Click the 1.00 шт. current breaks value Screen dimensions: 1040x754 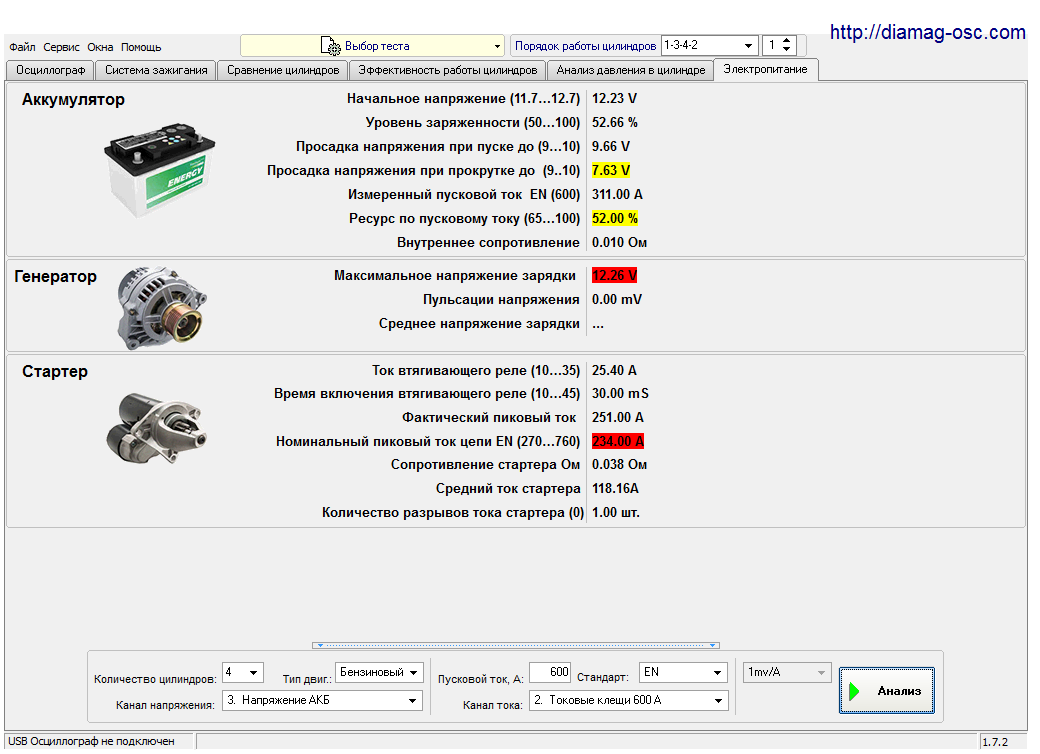pyautogui.click(x=616, y=512)
